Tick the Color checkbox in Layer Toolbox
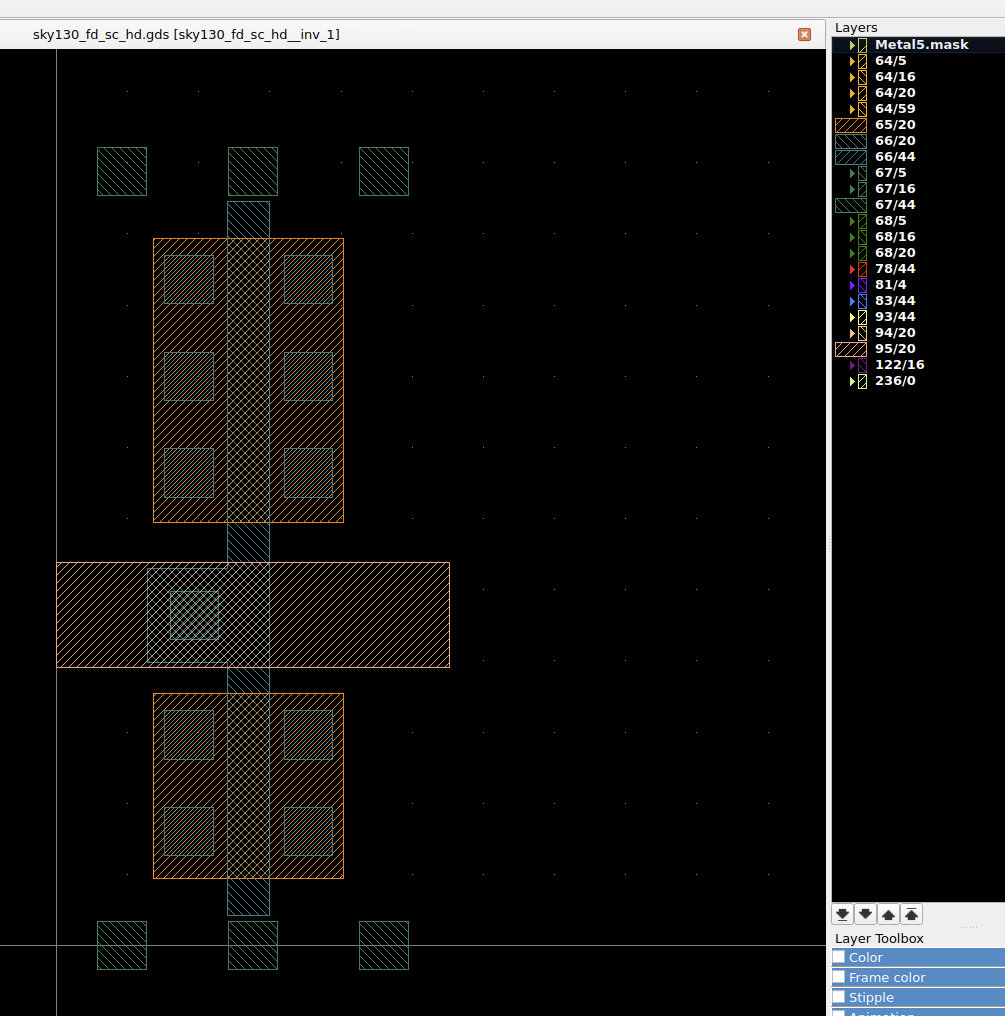The image size is (1005, 1016). click(839, 957)
